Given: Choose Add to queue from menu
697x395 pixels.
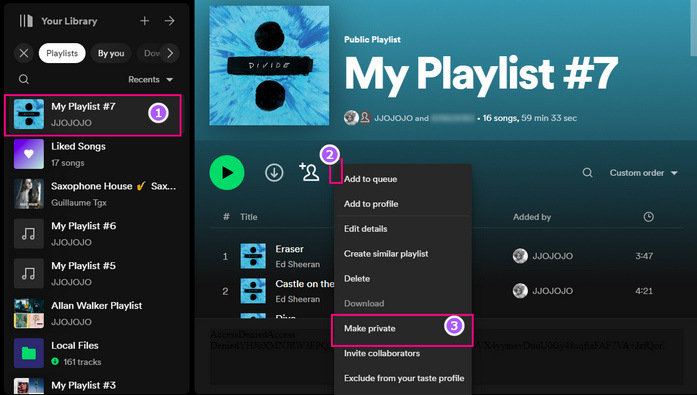Looking at the screenshot, I should tap(403, 179).
